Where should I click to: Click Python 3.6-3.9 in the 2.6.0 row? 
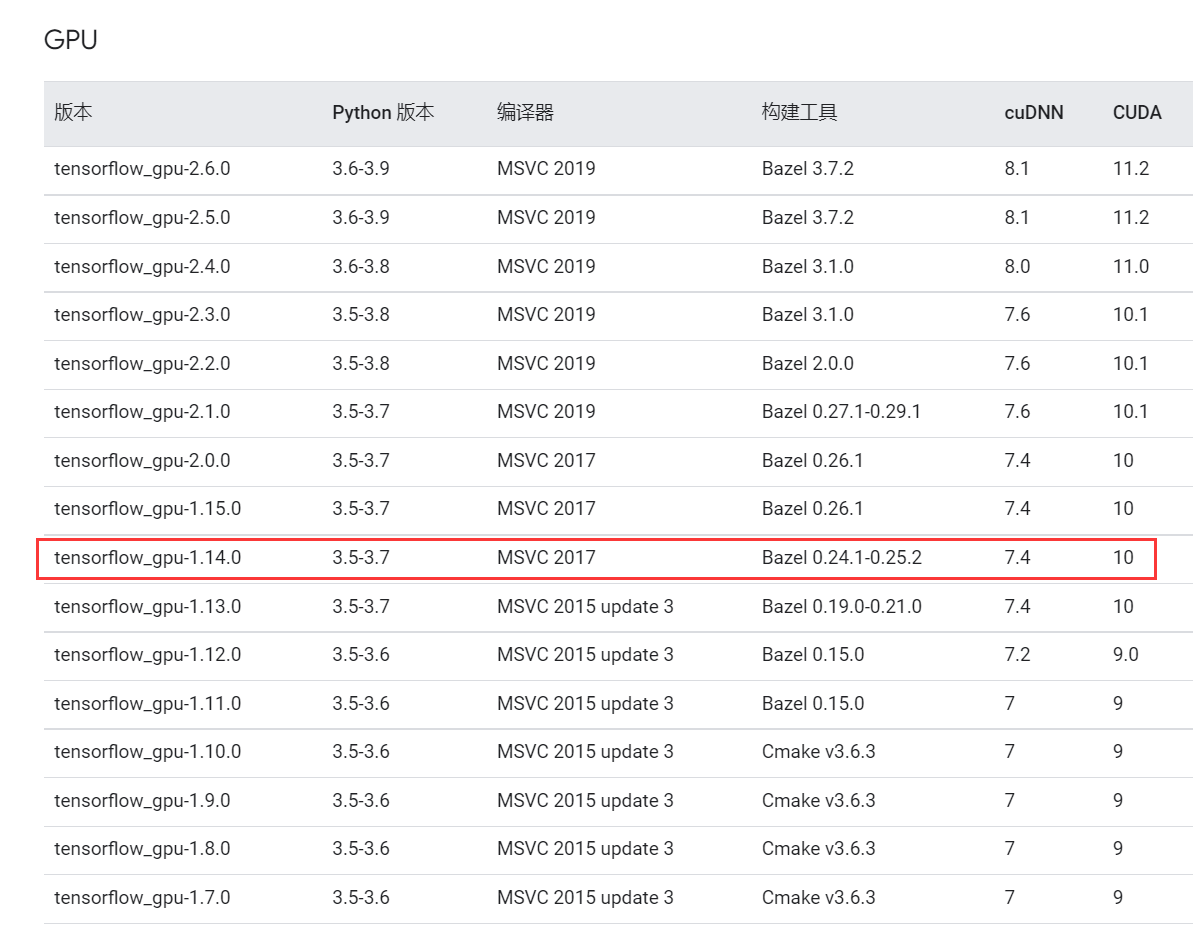coord(361,169)
